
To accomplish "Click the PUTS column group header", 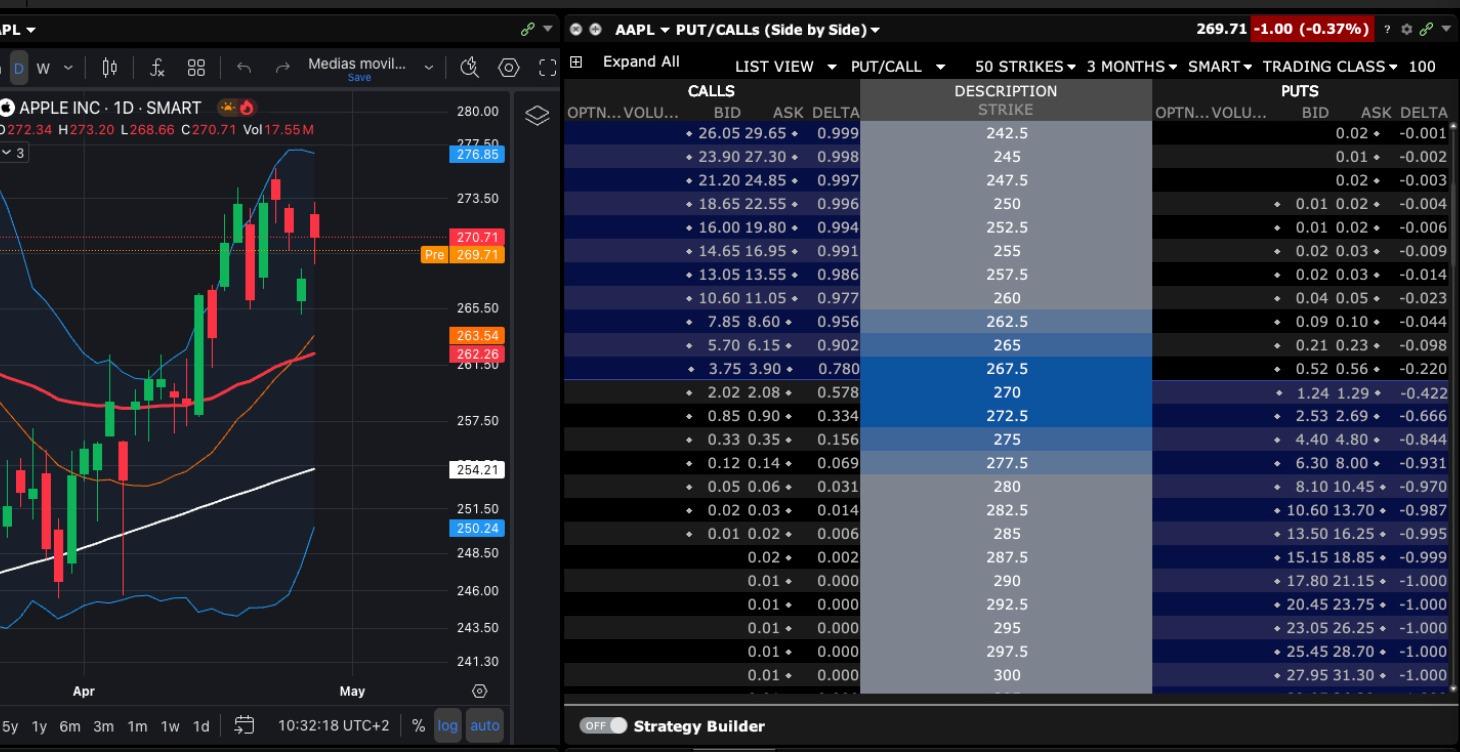I will pos(1300,91).
